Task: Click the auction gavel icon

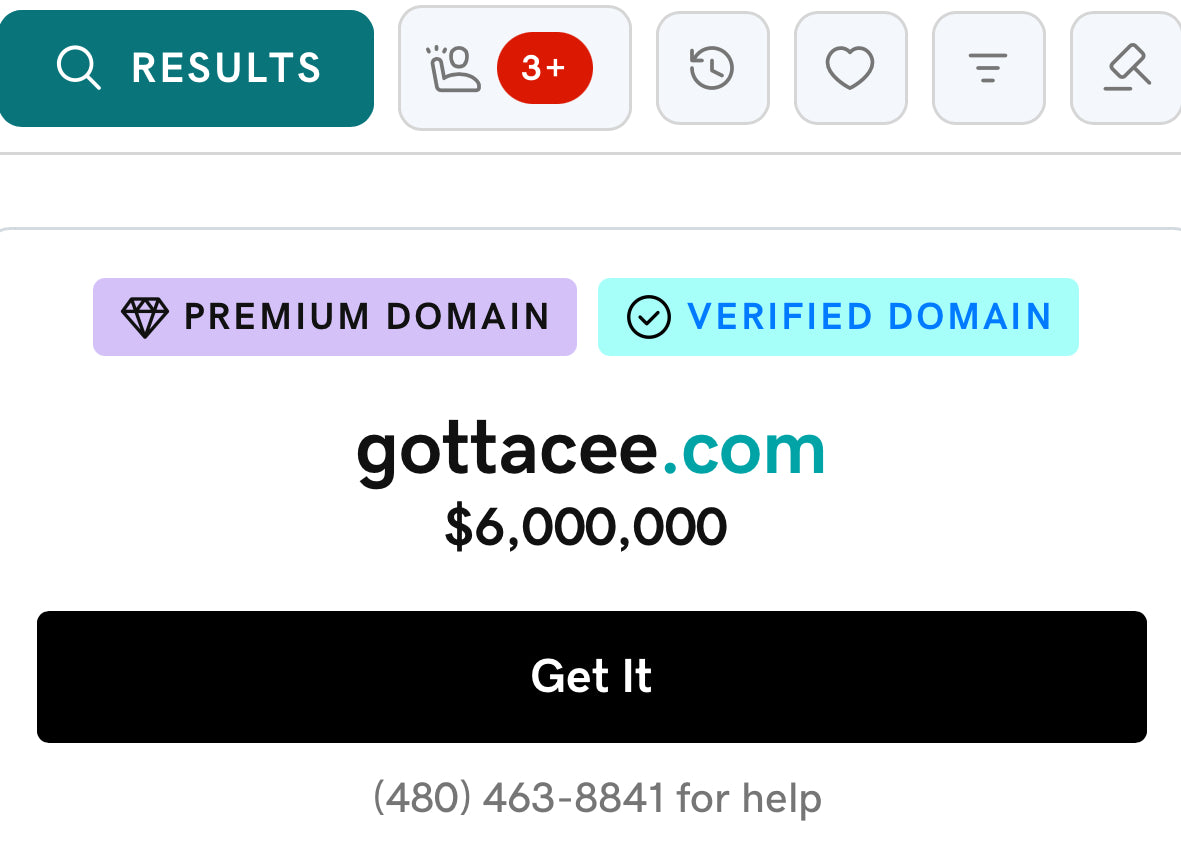Action: pos(1127,68)
